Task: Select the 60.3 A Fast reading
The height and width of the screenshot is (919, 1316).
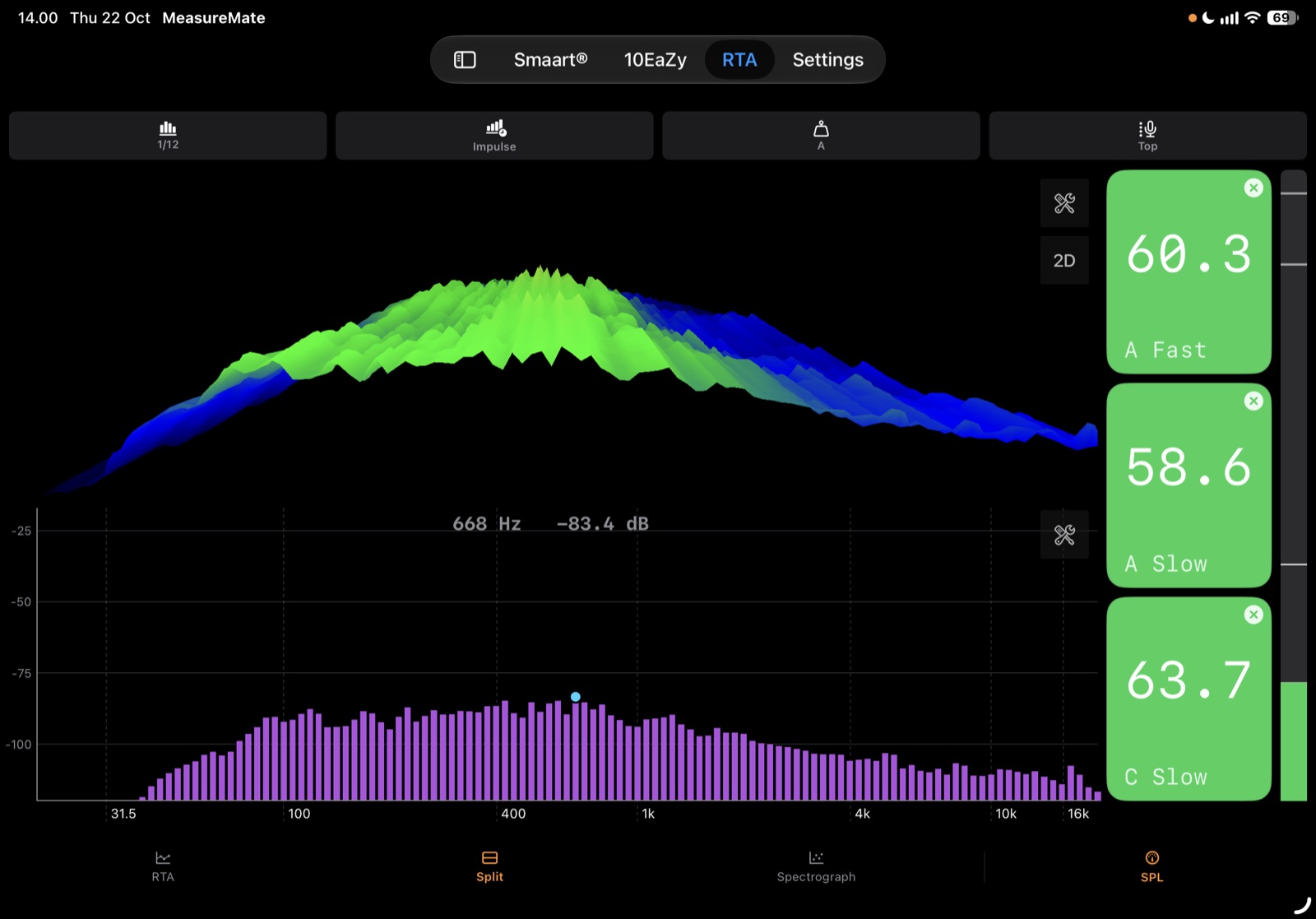Action: [1189, 272]
